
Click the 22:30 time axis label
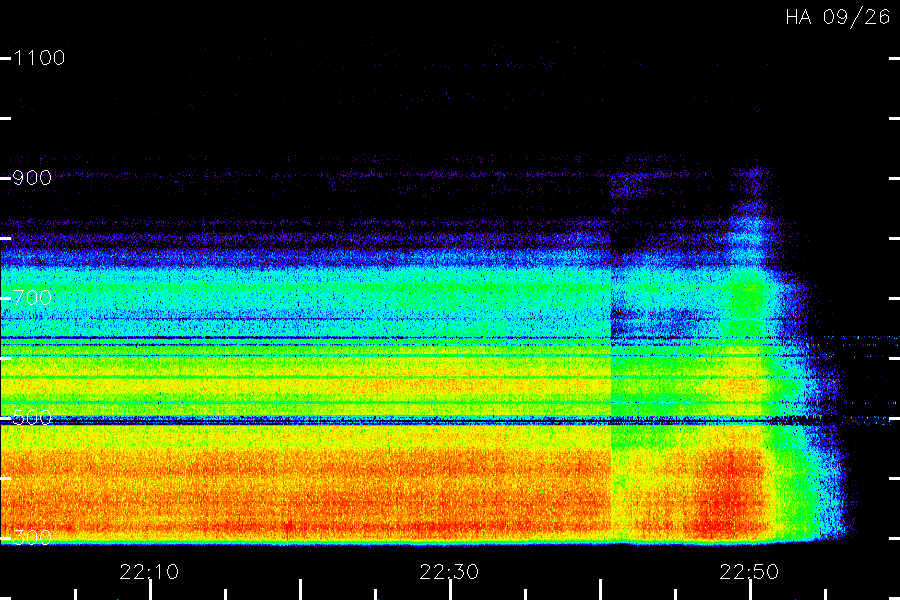(x=449, y=572)
